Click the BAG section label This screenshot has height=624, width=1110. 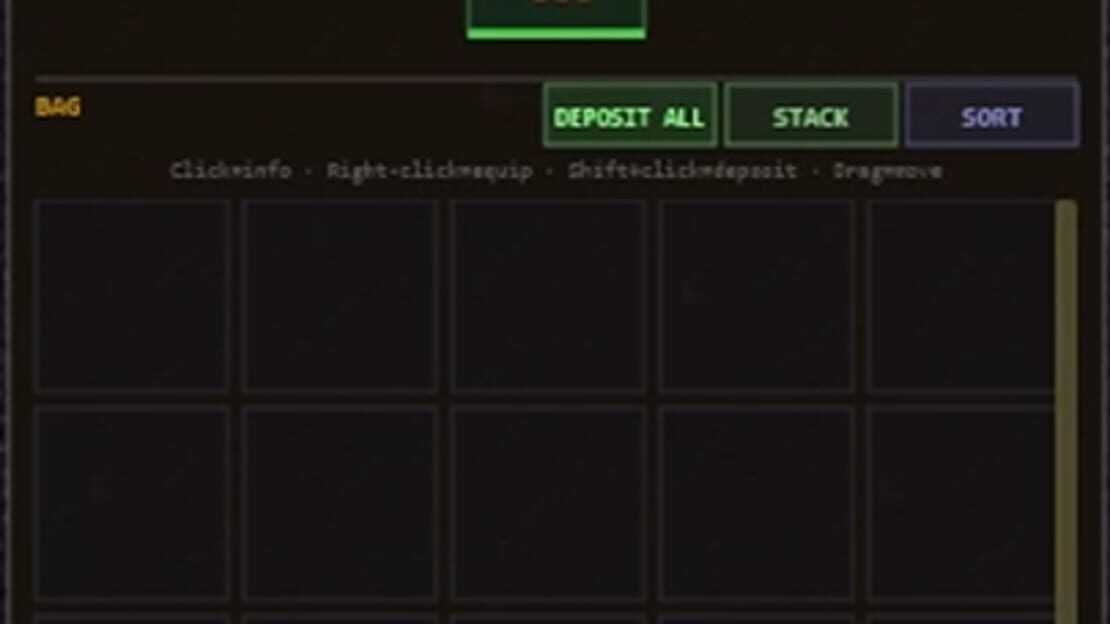58,108
